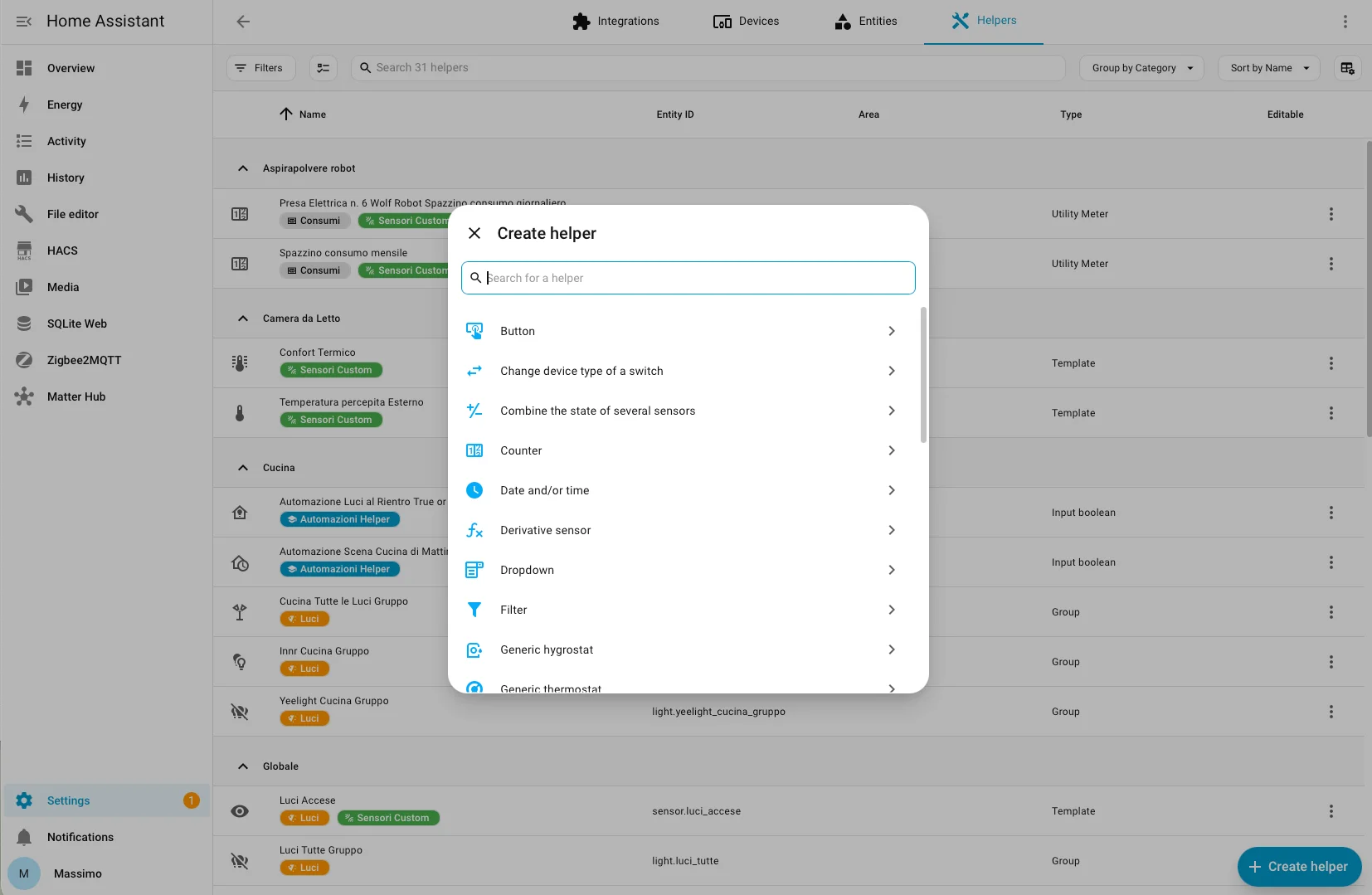Click the main page scrollbar
This screenshot has height=895, width=1372.
point(1369,289)
